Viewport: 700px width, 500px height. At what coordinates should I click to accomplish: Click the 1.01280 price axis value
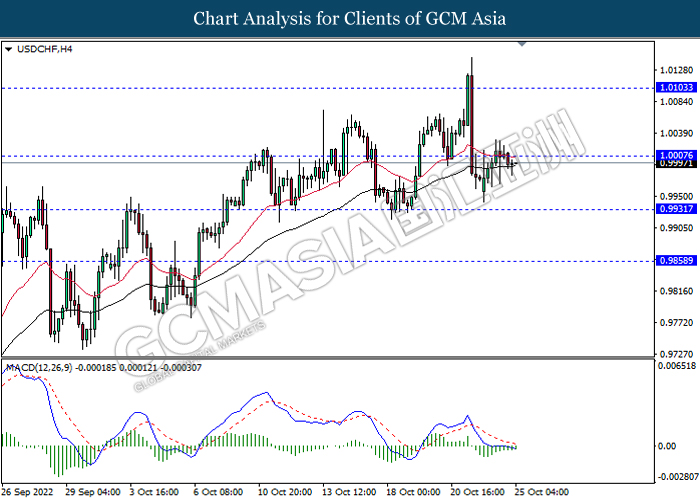click(x=676, y=71)
